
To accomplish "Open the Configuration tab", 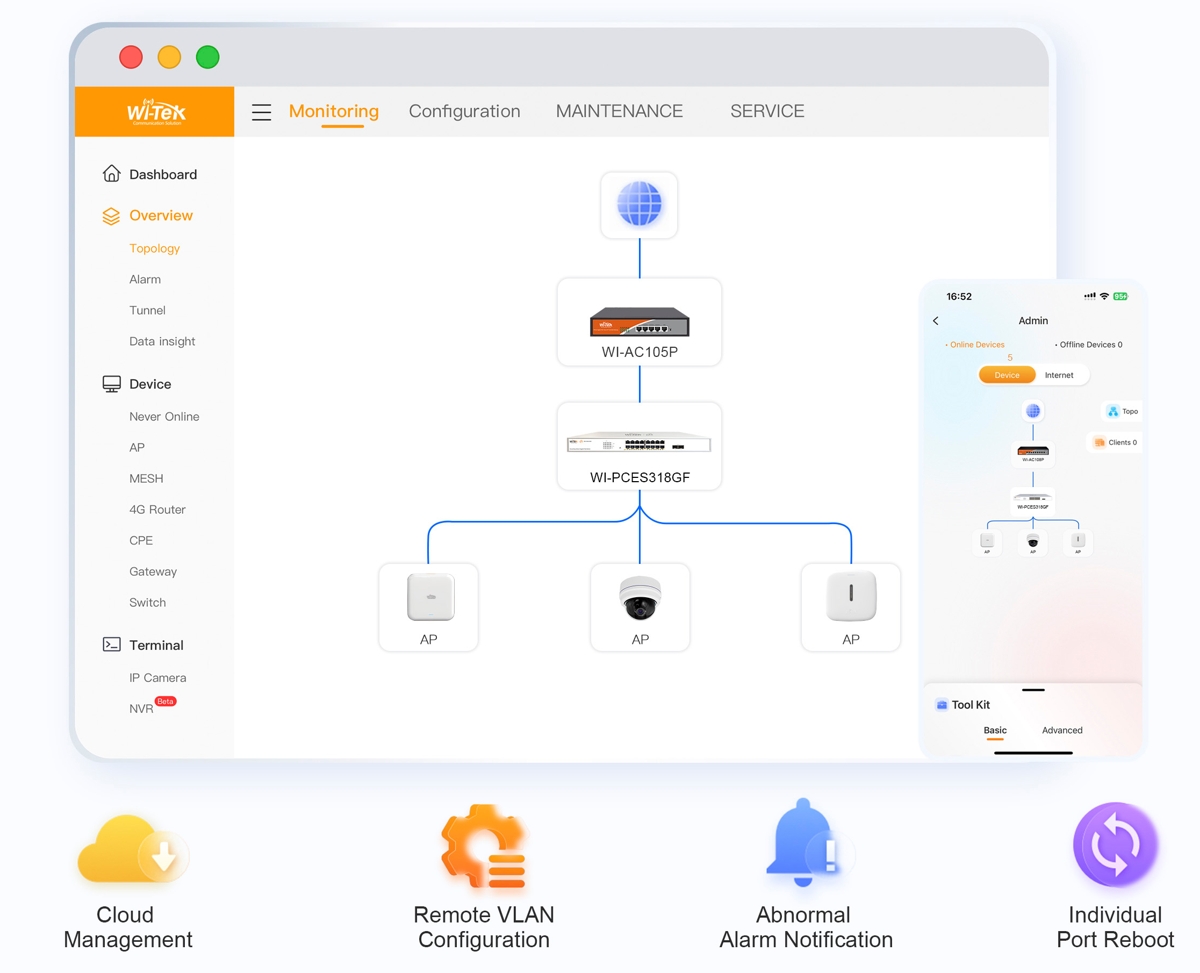I will [x=464, y=112].
